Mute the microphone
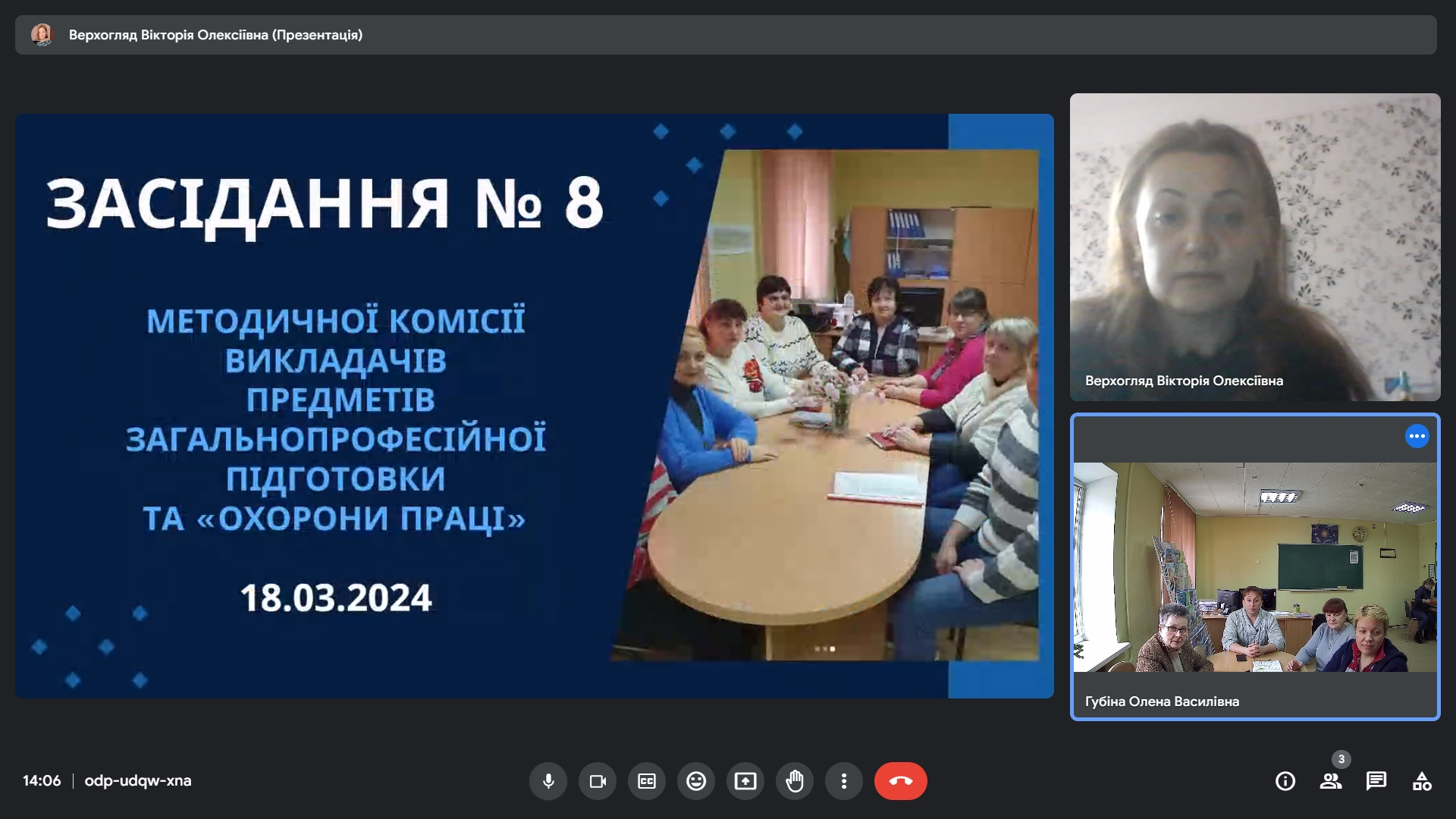This screenshot has height=819, width=1456. tap(548, 781)
